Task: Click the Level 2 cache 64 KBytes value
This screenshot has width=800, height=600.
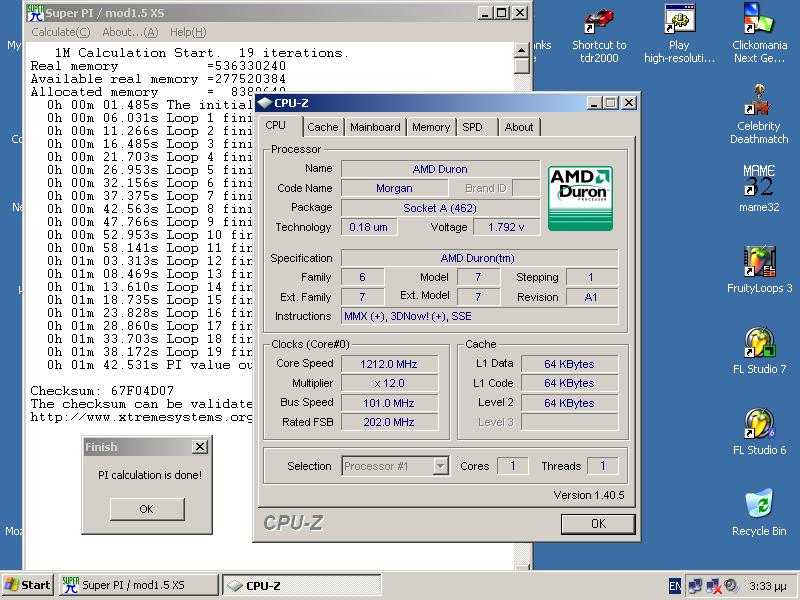Action: tap(569, 403)
